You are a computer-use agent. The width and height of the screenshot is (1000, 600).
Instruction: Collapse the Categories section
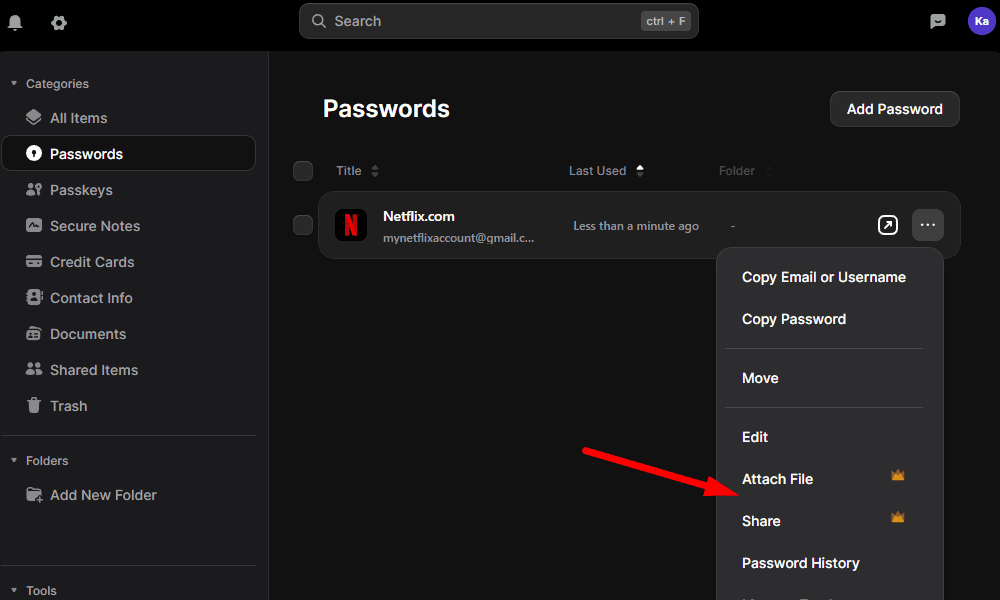(x=14, y=84)
